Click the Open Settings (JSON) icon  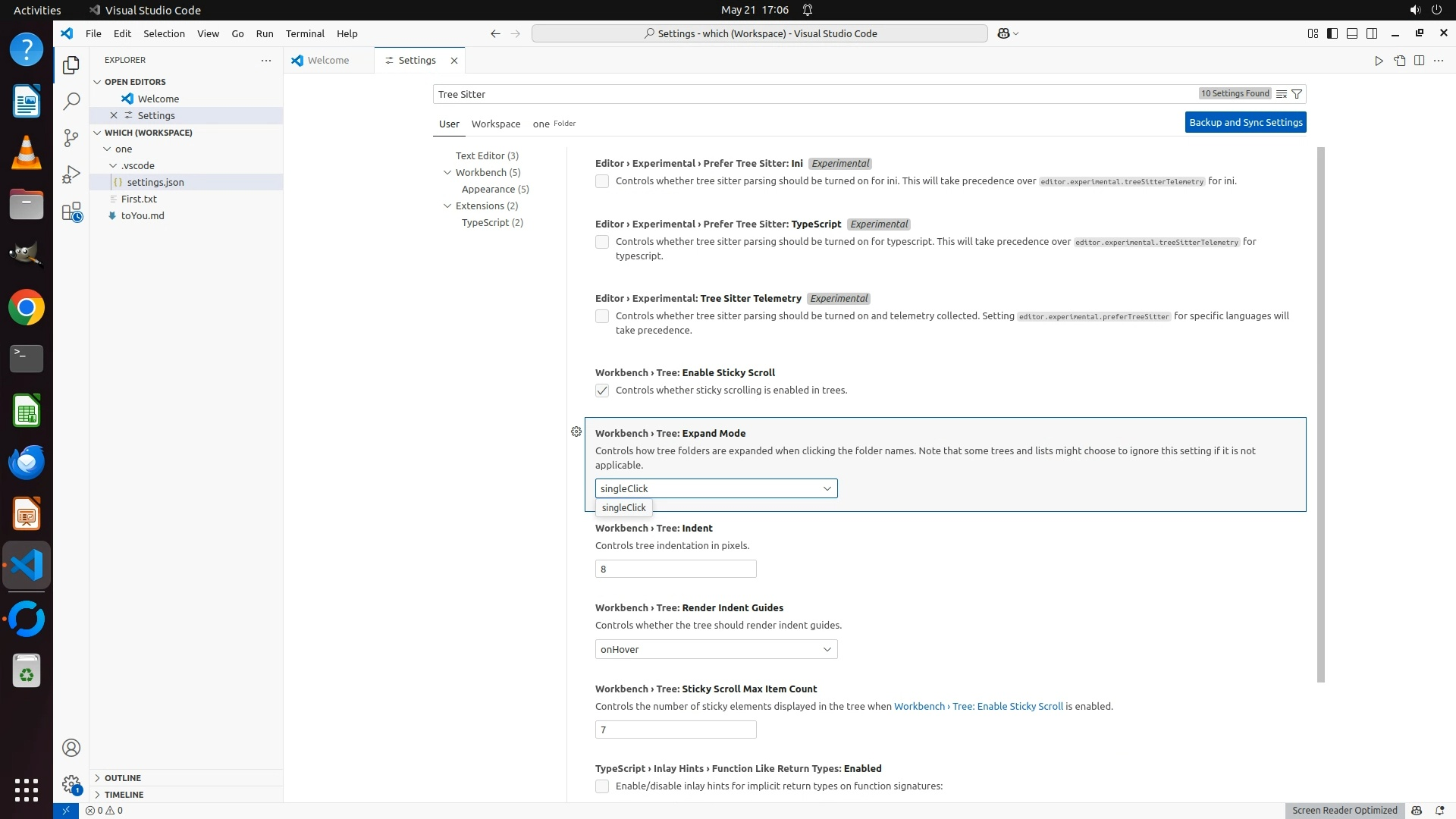(1399, 61)
